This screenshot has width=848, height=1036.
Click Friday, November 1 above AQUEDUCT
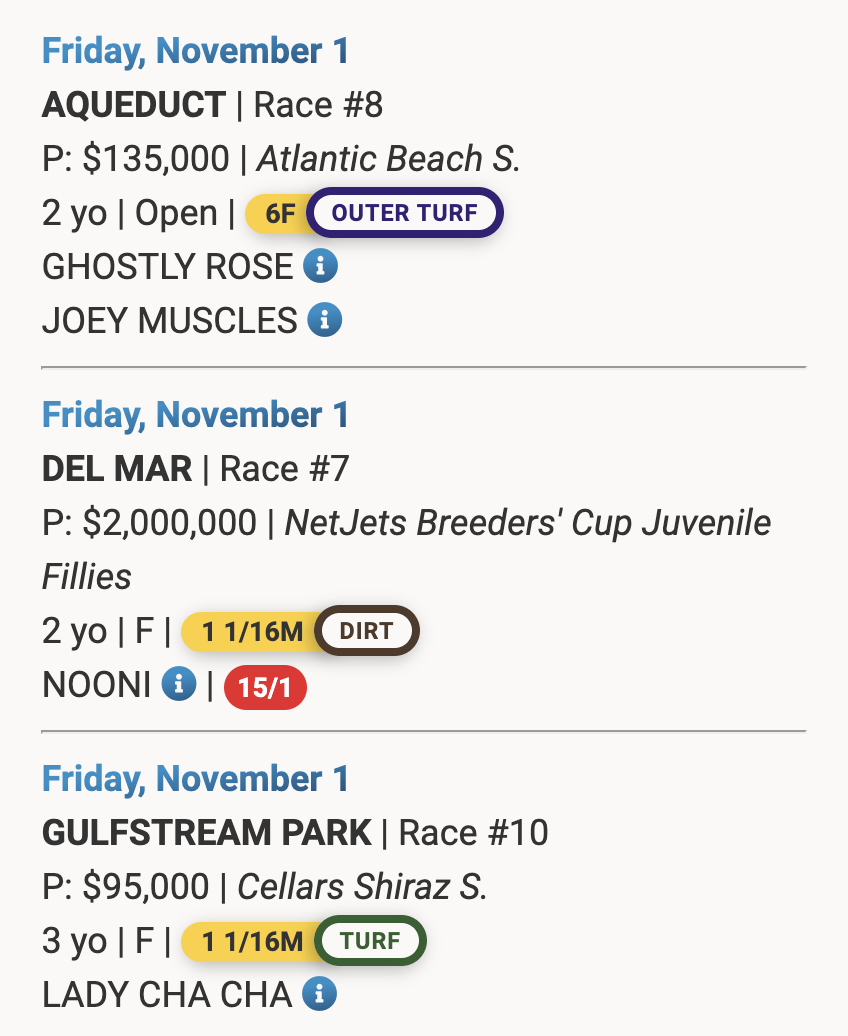coord(196,51)
